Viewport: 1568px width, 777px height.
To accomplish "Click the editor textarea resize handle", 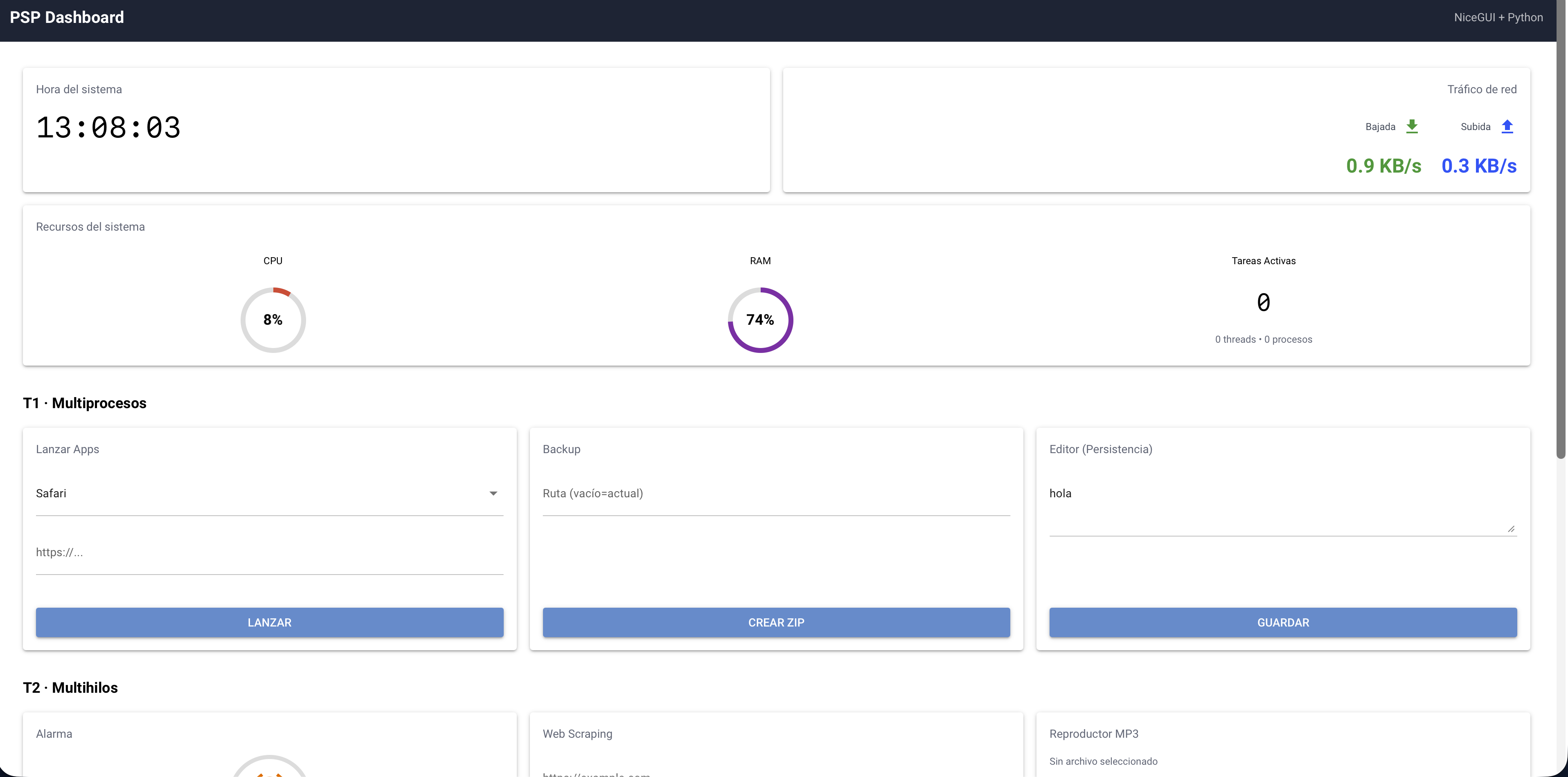I will tap(1511, 529).
